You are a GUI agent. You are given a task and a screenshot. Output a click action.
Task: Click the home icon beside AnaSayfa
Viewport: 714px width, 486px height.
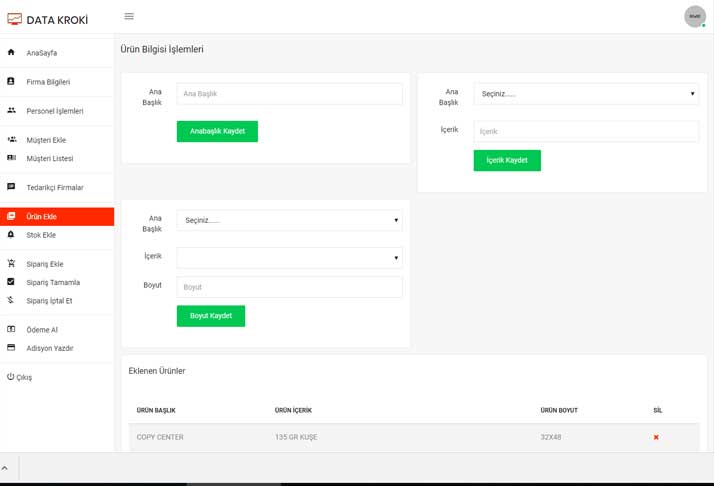11,52
